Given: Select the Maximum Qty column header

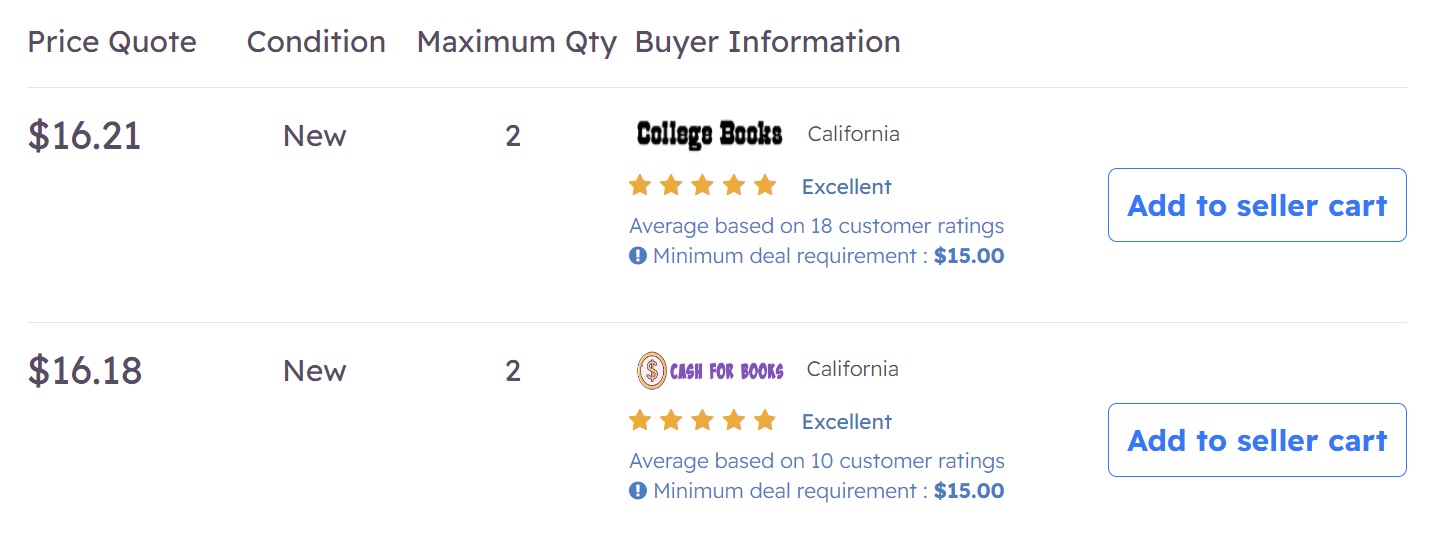Looking at the screenshot, I should [517, 43].
